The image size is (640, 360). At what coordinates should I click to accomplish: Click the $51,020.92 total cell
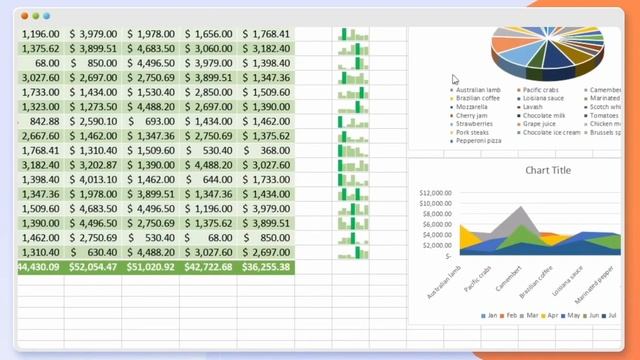(x=151, y=267)
